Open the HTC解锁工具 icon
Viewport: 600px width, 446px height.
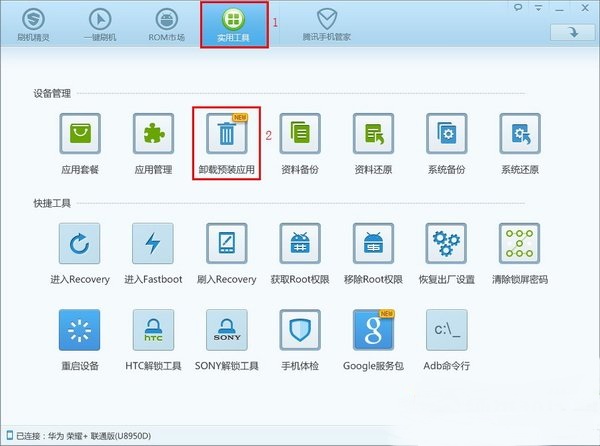tap(153, 330)
